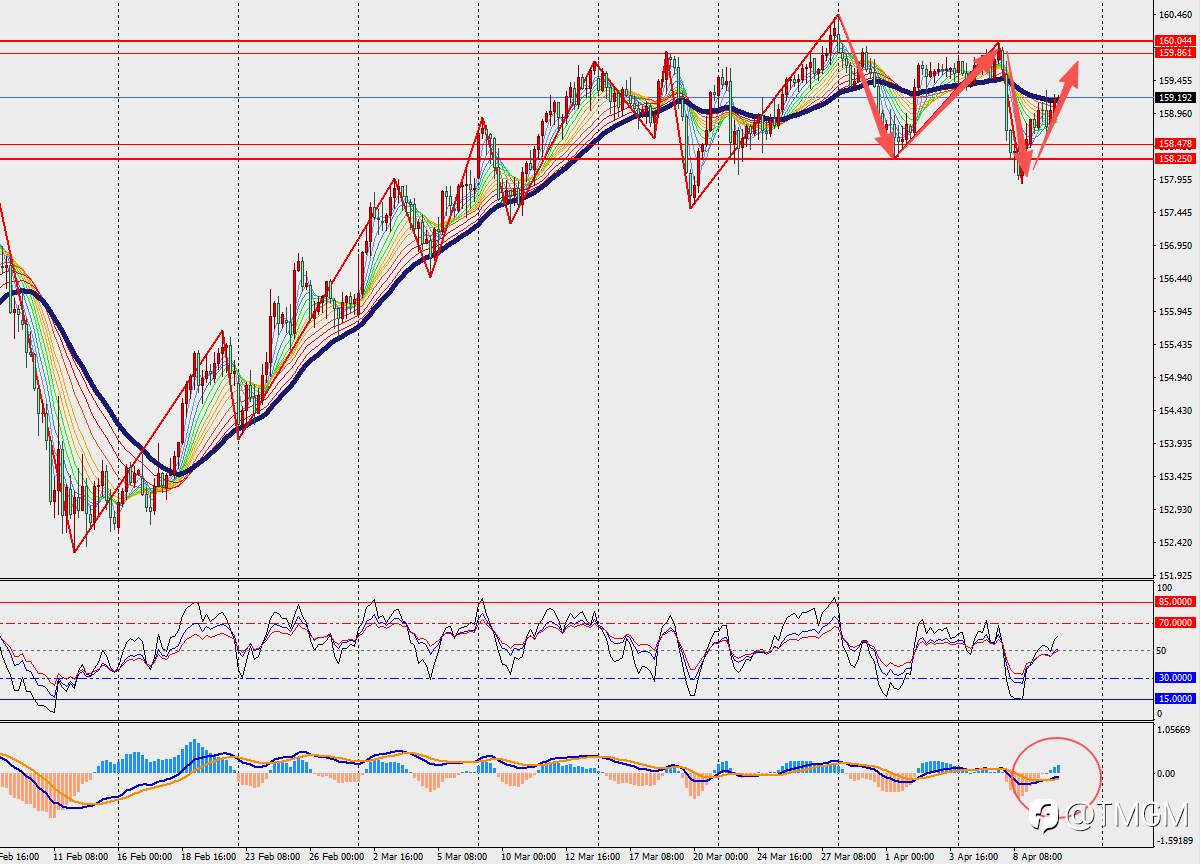This screenshot has width=1201, height=864.
Task: Click the 155.435 price axis value
Action: [x=1176, y=345]
